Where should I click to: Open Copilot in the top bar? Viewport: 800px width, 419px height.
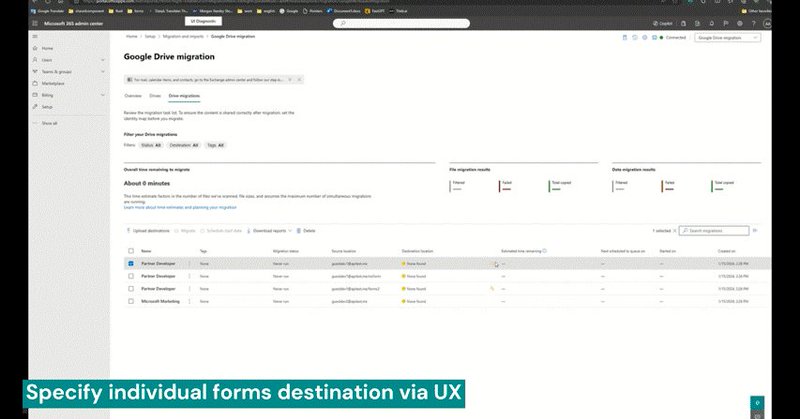(662, 23)
